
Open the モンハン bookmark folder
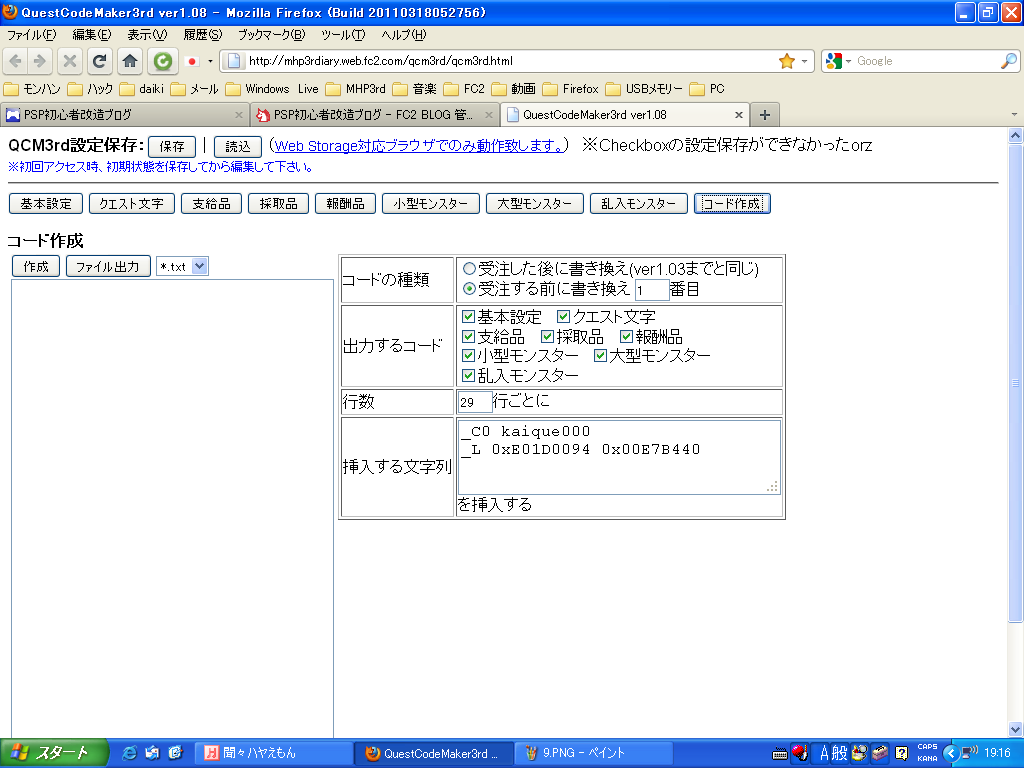click(x=33, y=89)
